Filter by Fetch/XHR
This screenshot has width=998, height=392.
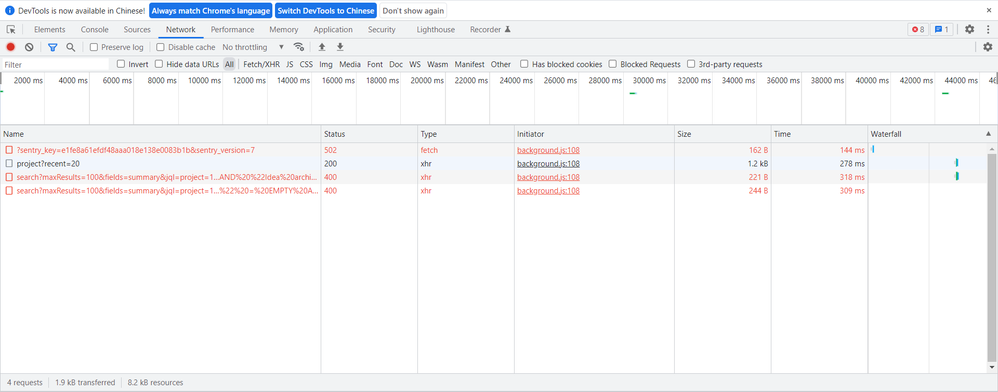coord(262,64)
